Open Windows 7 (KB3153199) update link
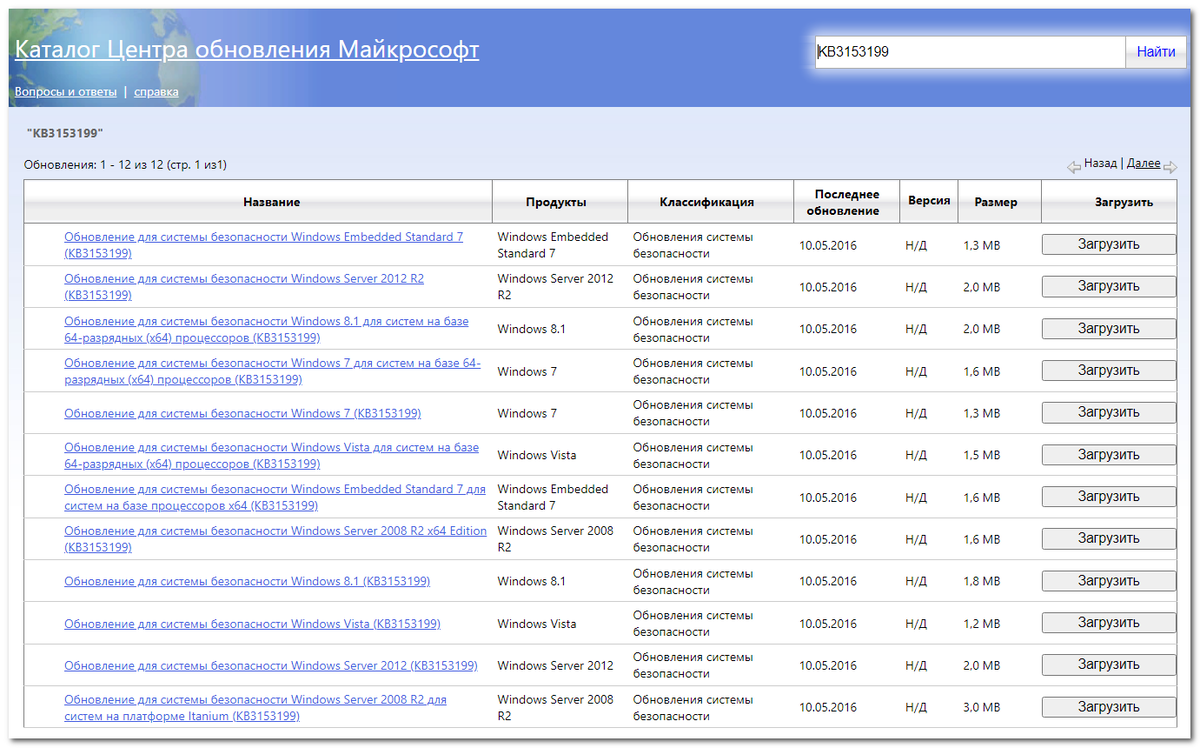This screenshot has height=748, width=1200. 242,413
